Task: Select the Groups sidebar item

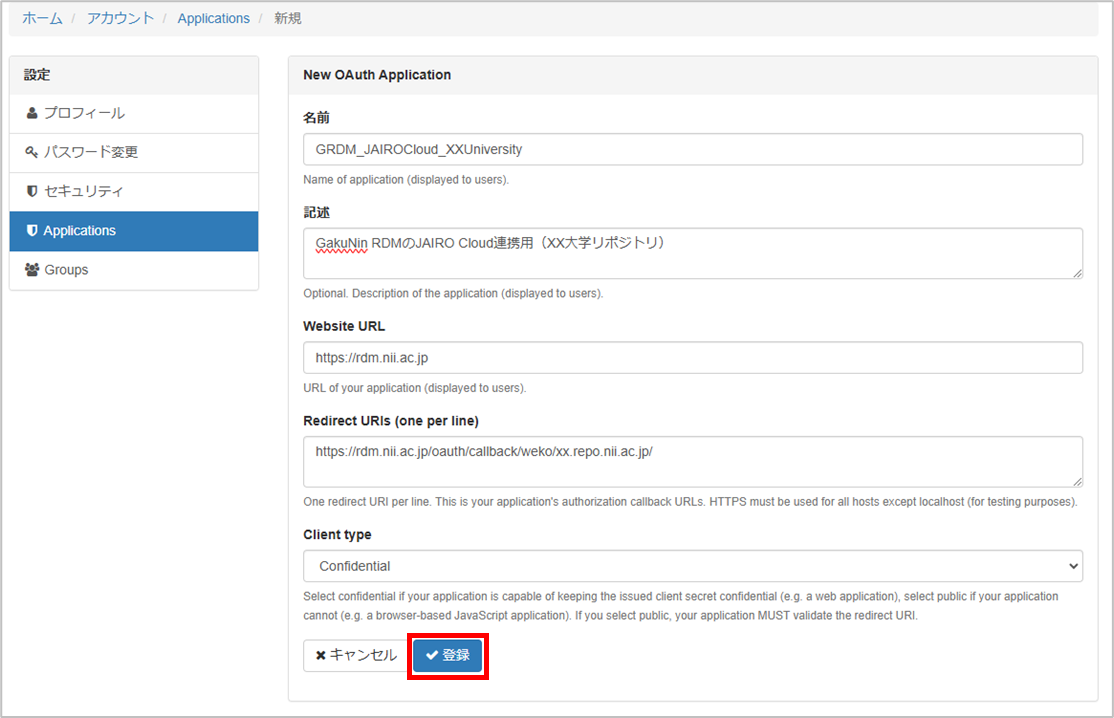Action: tap(66, 270)
